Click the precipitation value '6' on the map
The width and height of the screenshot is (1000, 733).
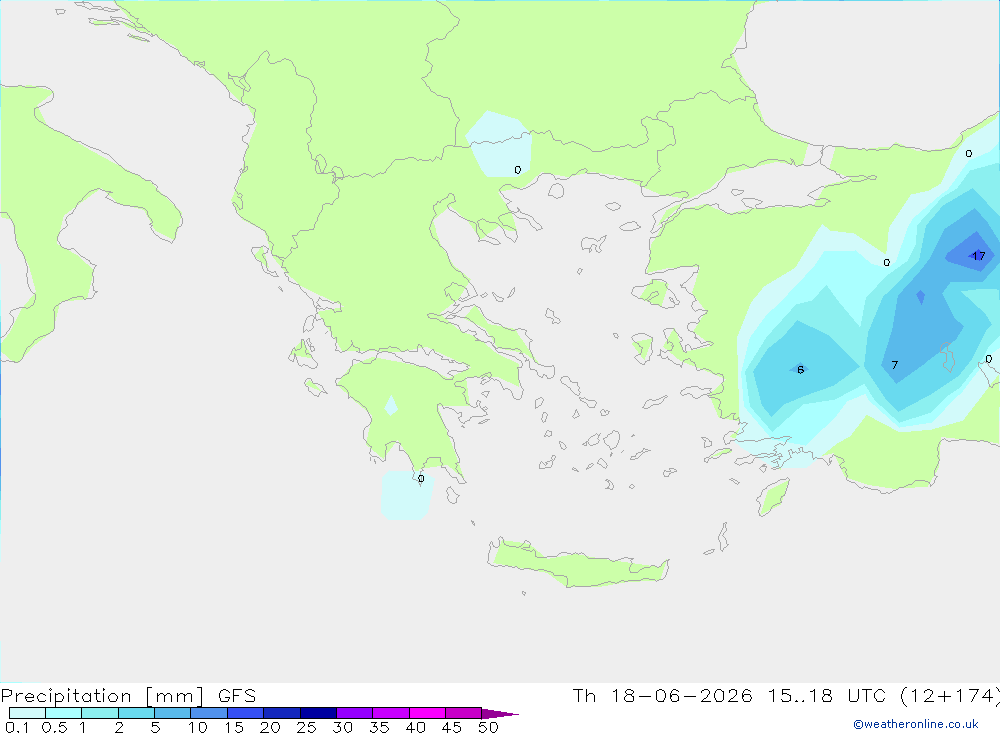[x=800, y=369]
